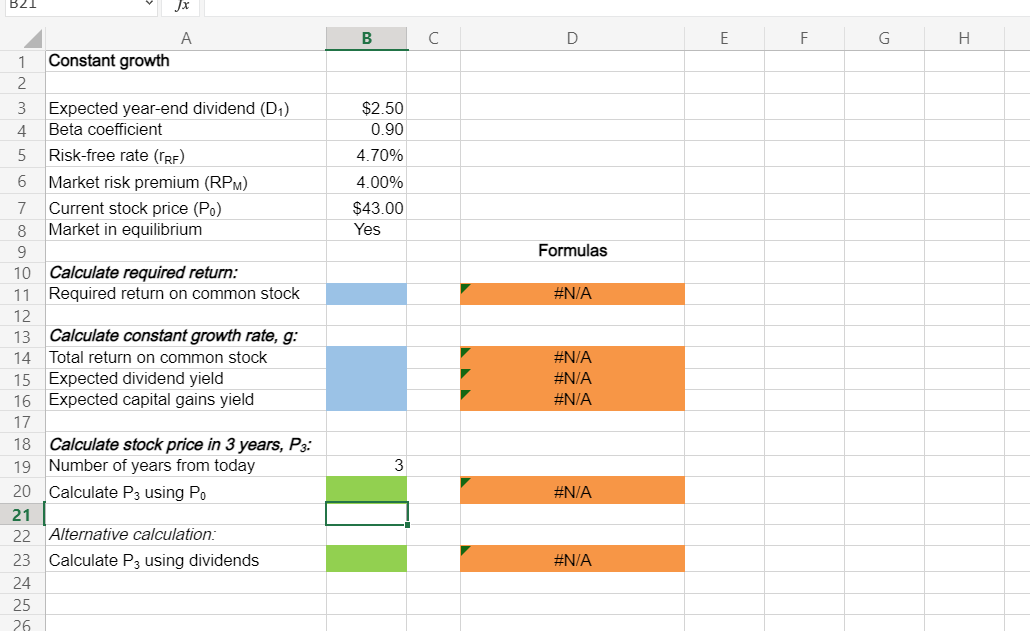The width and height of the screenshot is (1030, 631).
Task: Select the Yes cell for Market in equilibrium
Action: point(366,229)
